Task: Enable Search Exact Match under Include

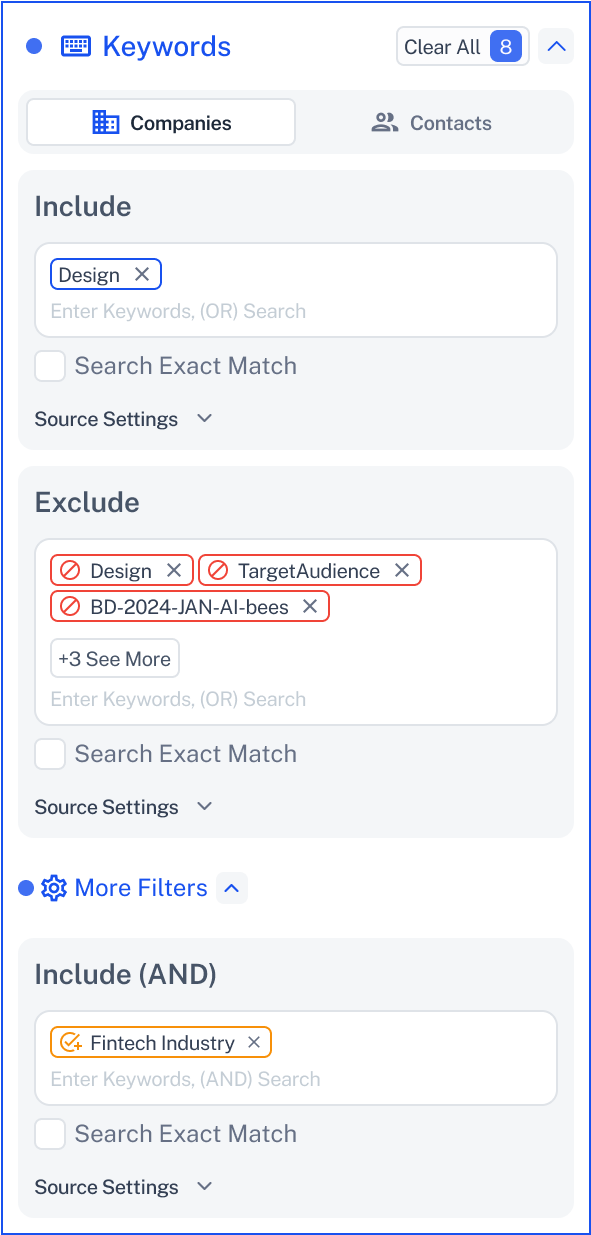Action: click(x=50, y=366)
